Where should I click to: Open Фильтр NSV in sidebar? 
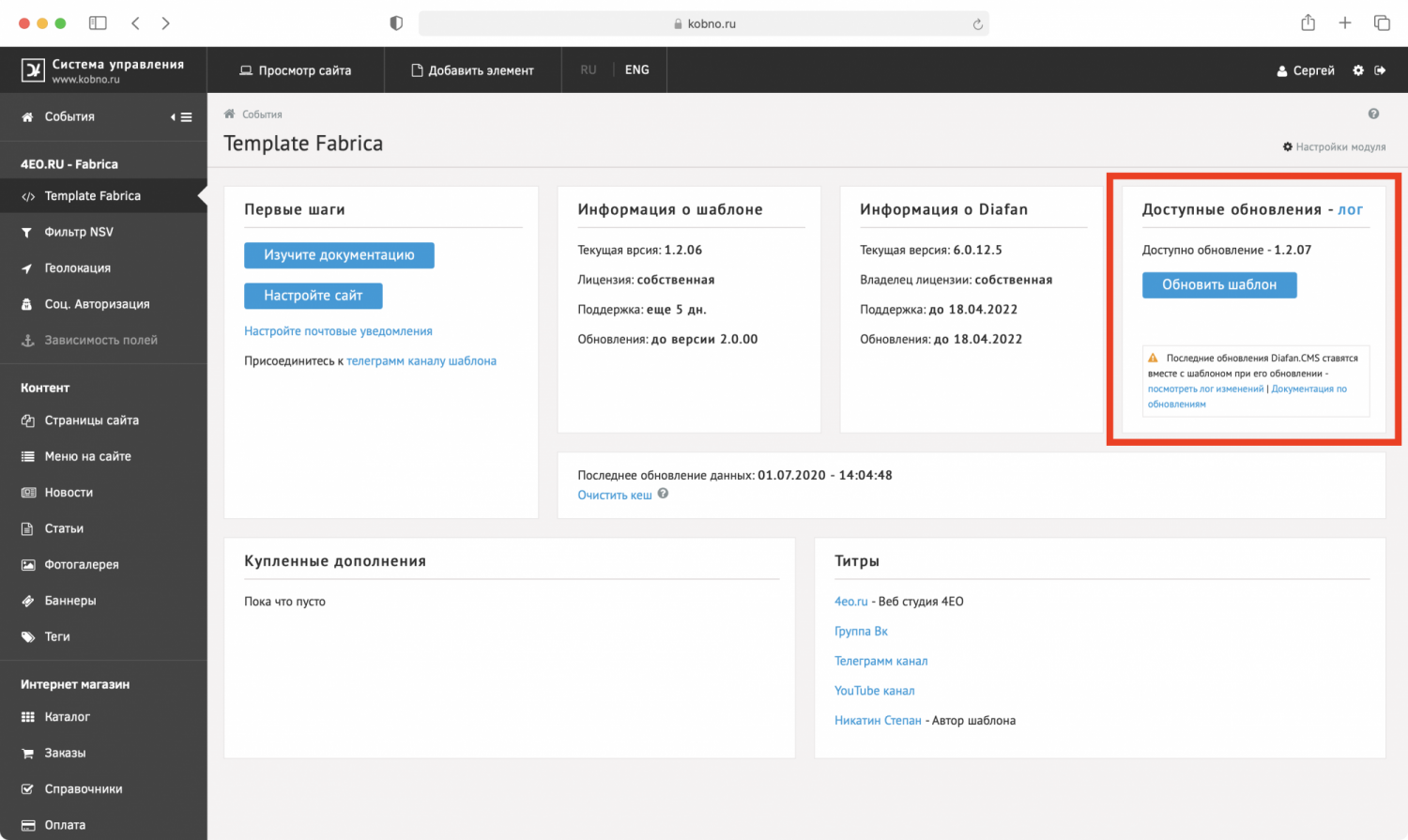(79, 232)
